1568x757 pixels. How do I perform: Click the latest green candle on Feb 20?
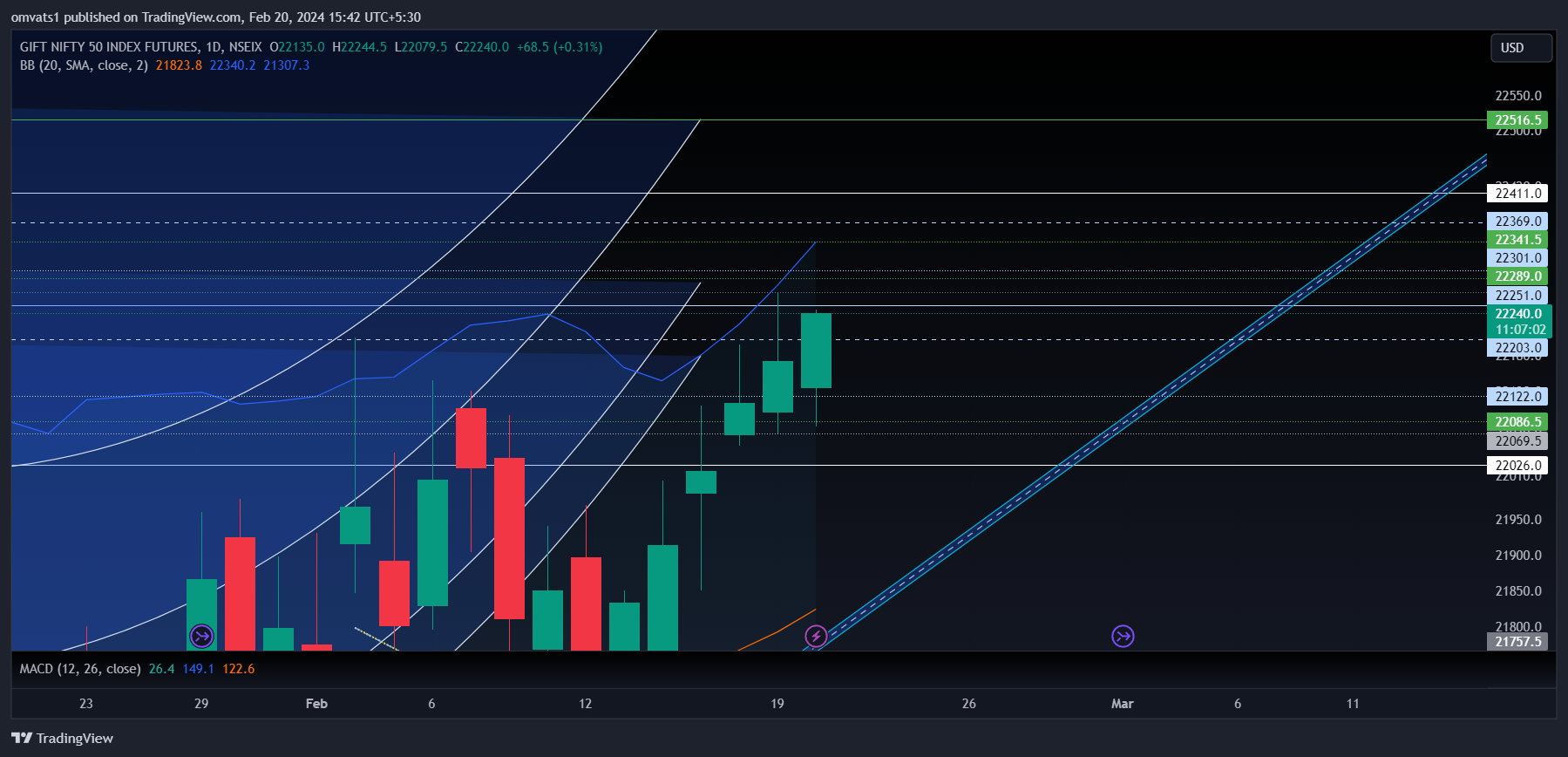click(x=816, y=351)
